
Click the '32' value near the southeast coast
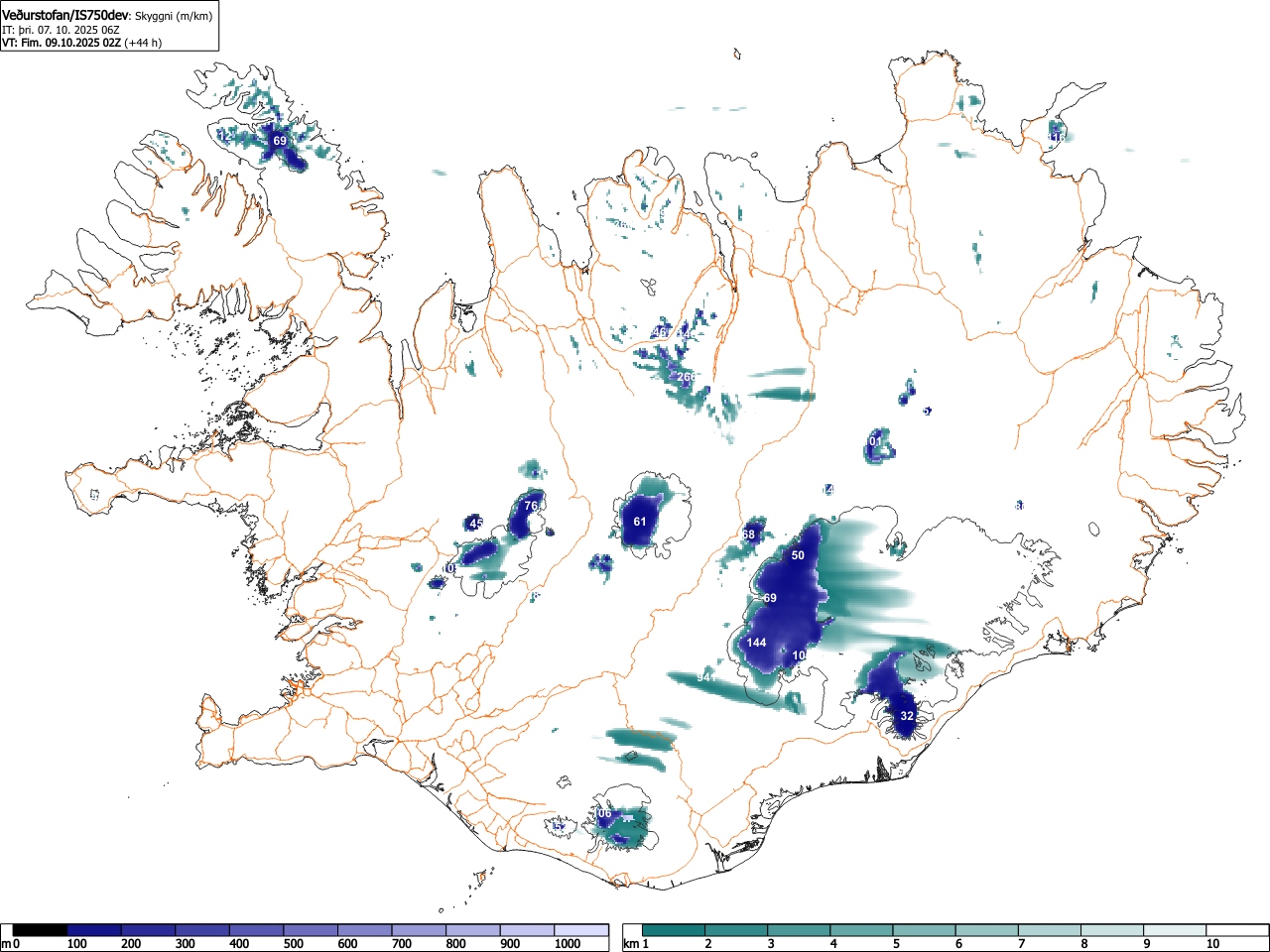(907, 716)
